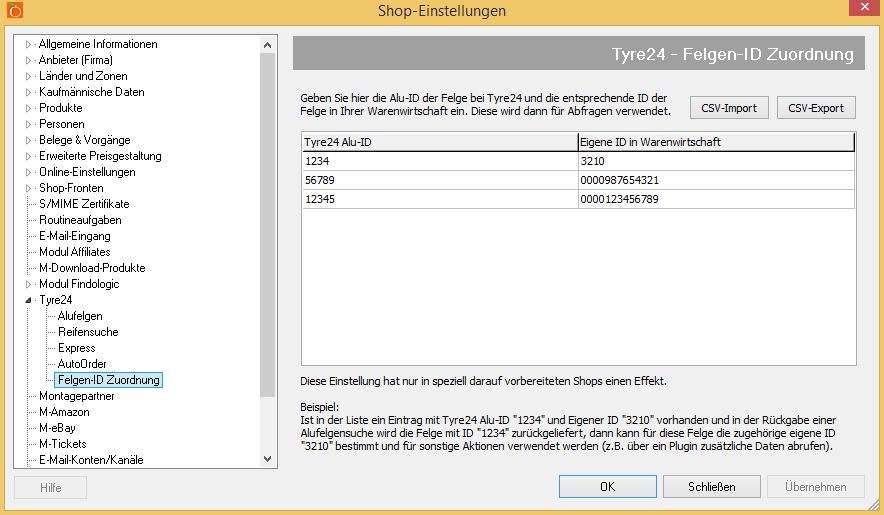Select Belege & Vorgänge entry

pos(85,140)
